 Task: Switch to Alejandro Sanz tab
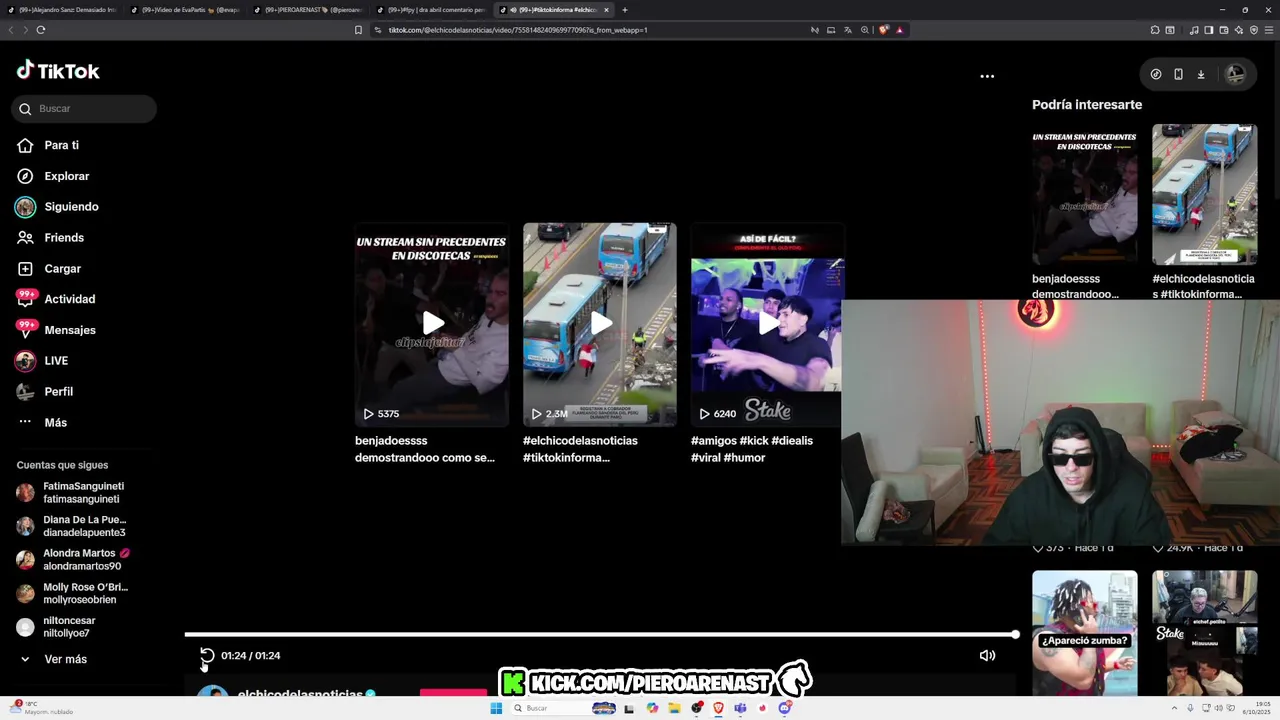tap(62, 10)
